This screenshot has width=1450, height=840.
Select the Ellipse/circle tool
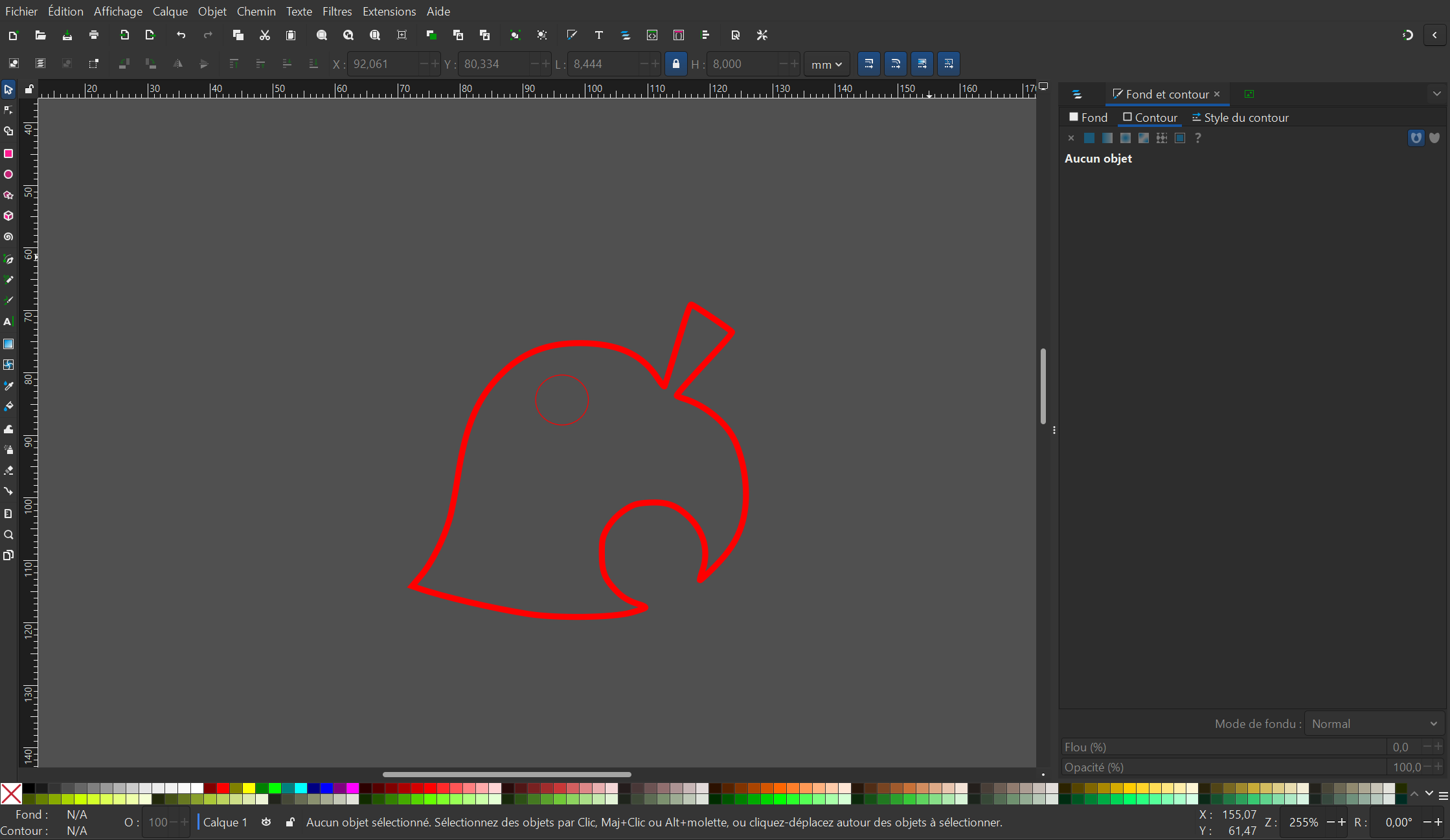point(8,174)
